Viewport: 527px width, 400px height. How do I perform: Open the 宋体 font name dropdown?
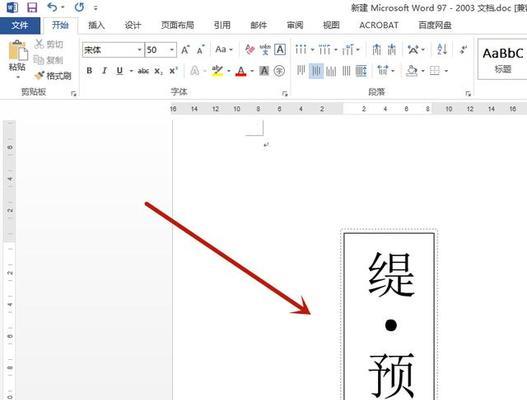point(139,50)
